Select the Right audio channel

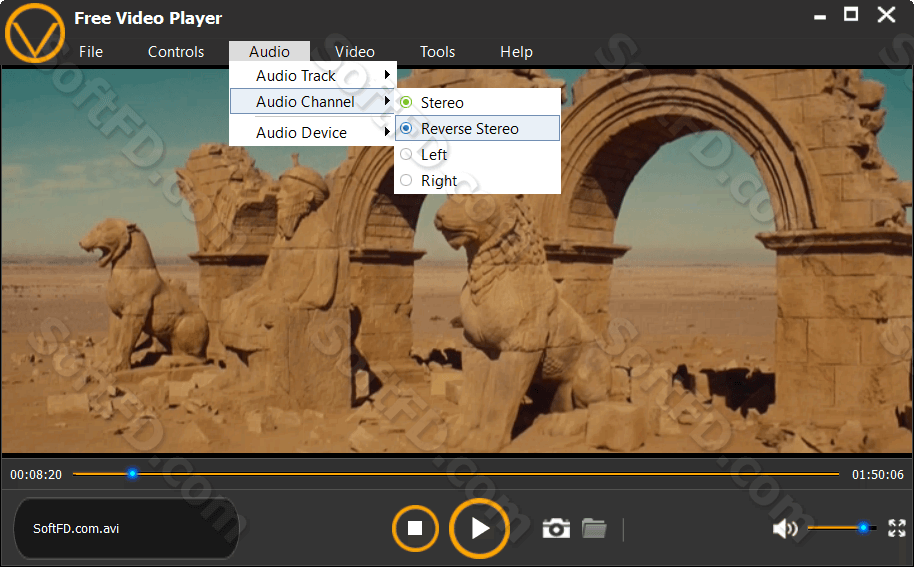(477, 181)
